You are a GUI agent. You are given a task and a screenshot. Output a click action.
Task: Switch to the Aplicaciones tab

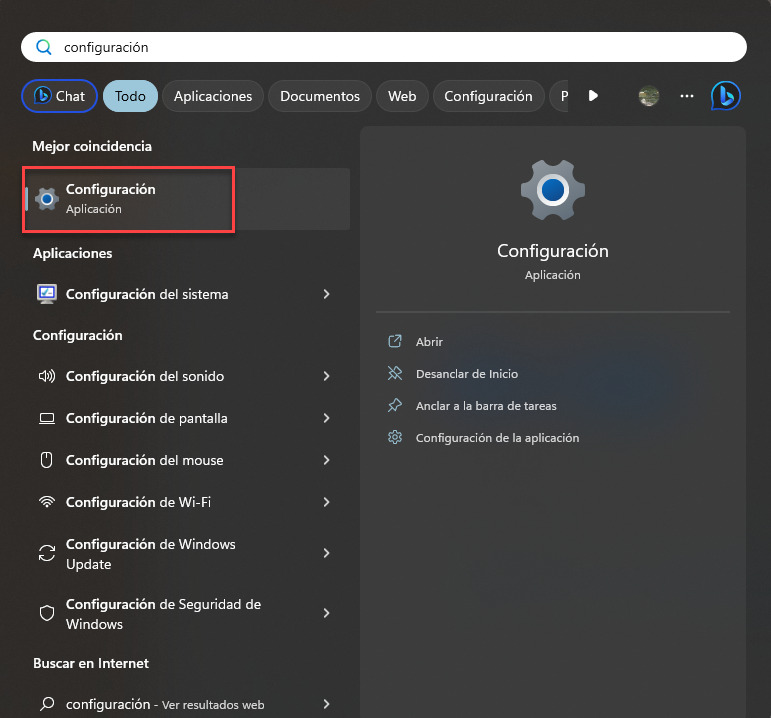click(x=213, y=96)
